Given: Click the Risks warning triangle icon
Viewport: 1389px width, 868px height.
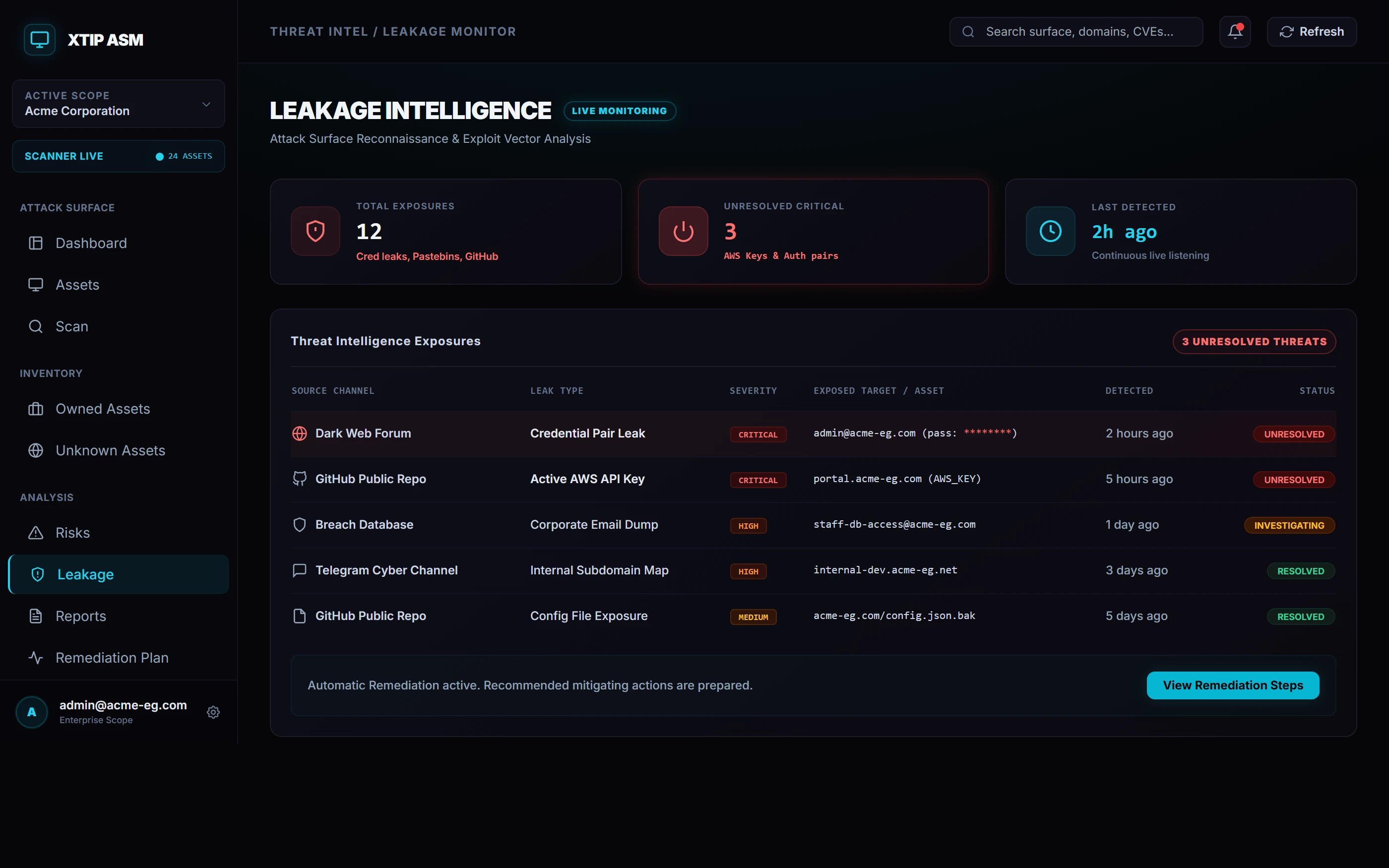Looking at the screenshot, I should (x=36, y=533).
